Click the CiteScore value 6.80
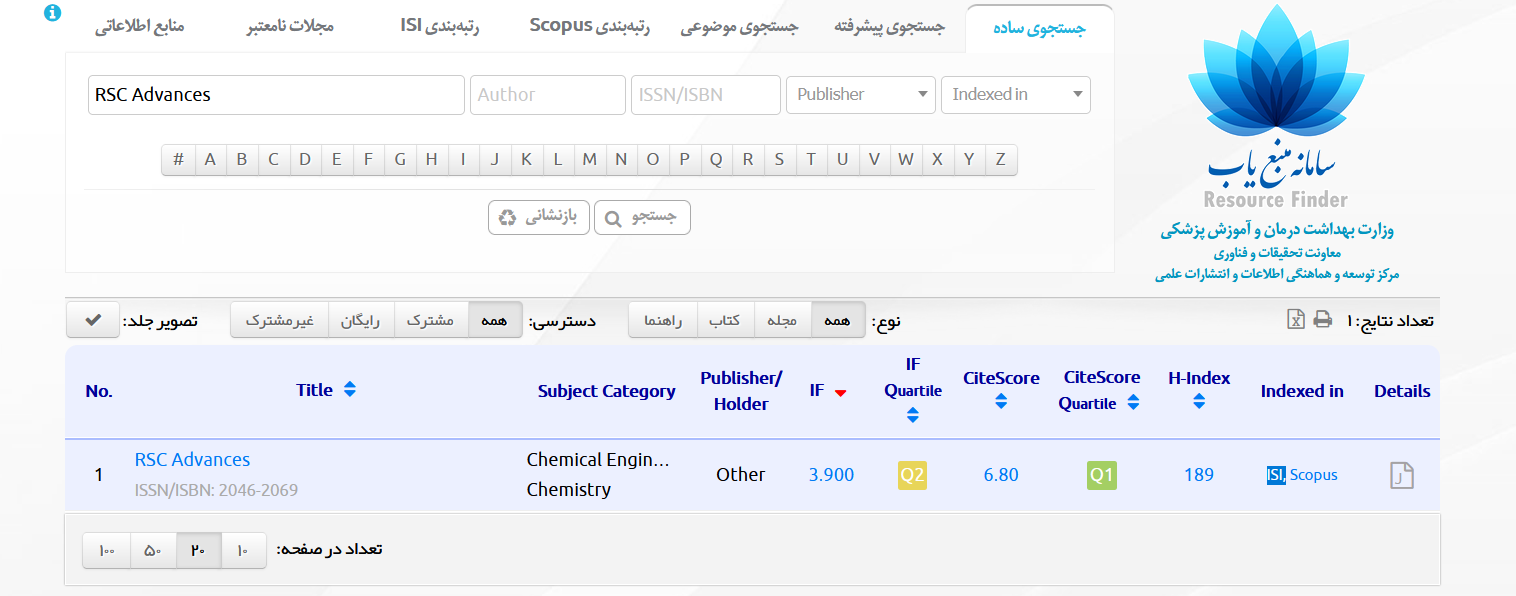 pos(1001,475)
